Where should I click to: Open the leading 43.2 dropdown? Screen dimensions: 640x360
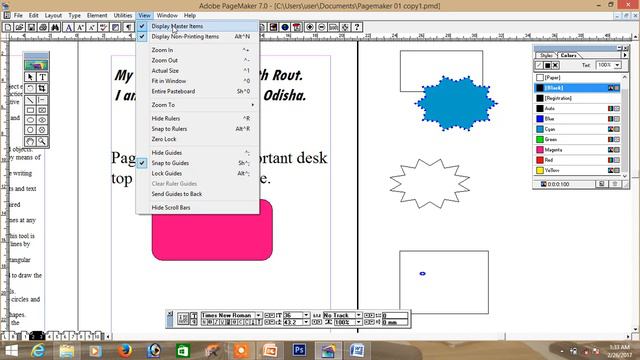(306, 322)
